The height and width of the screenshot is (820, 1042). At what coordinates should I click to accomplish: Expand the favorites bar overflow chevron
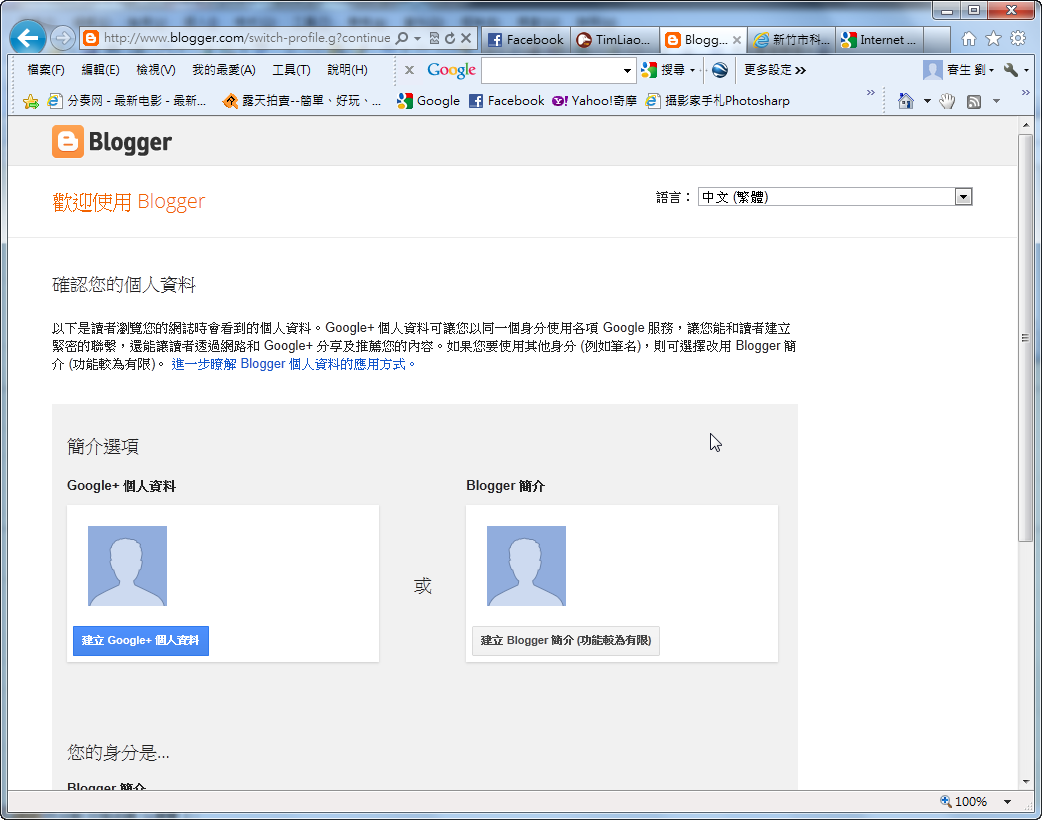pos(871,93)
